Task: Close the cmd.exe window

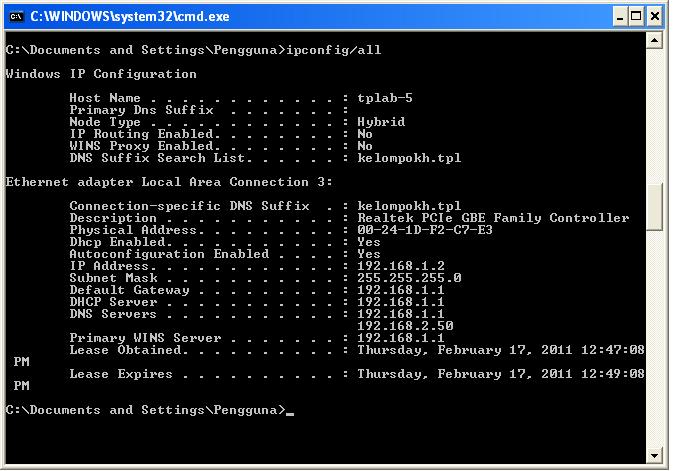Action: (x=655, y=17)
